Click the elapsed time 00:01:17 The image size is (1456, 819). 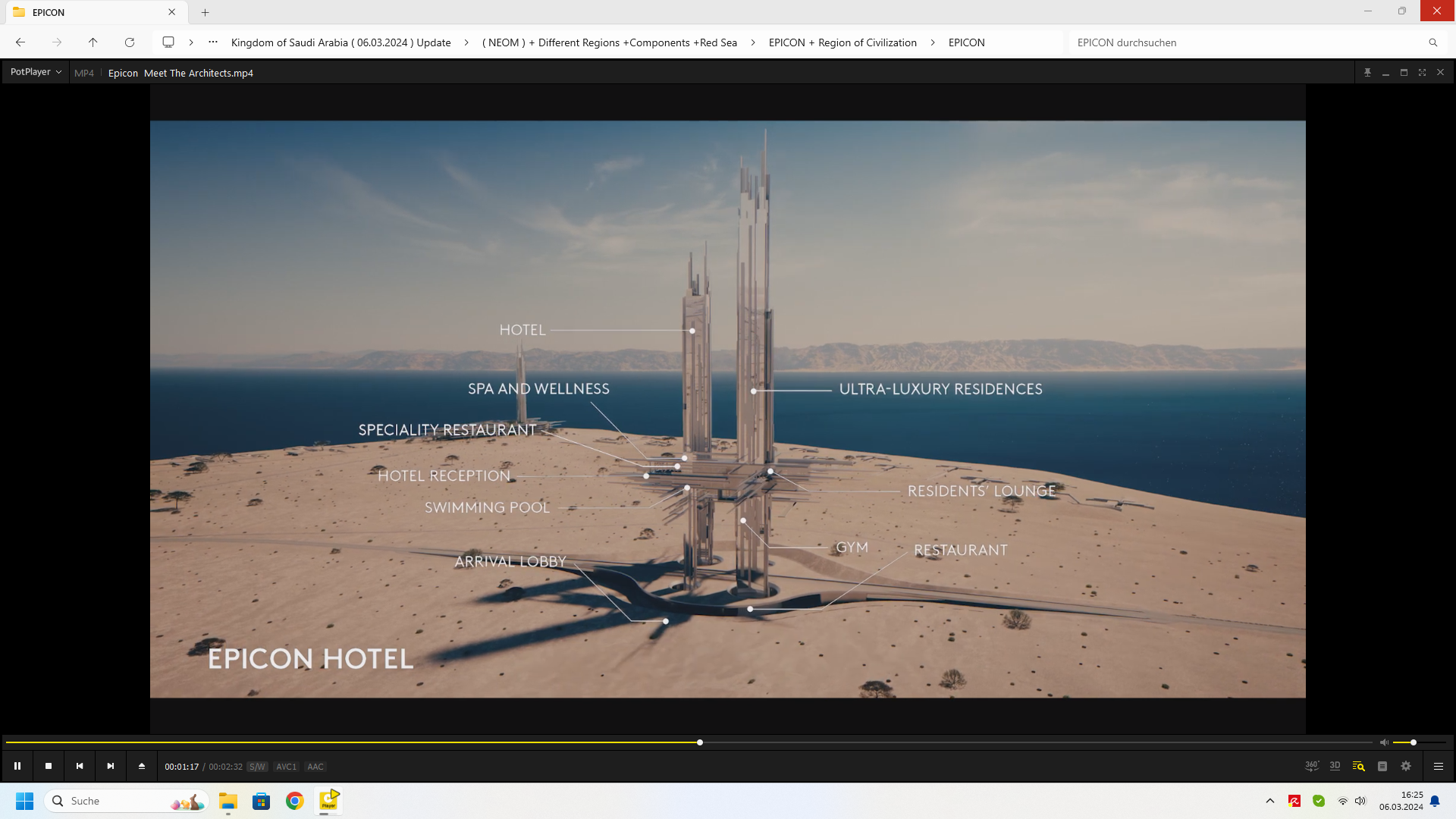[182, 767]
